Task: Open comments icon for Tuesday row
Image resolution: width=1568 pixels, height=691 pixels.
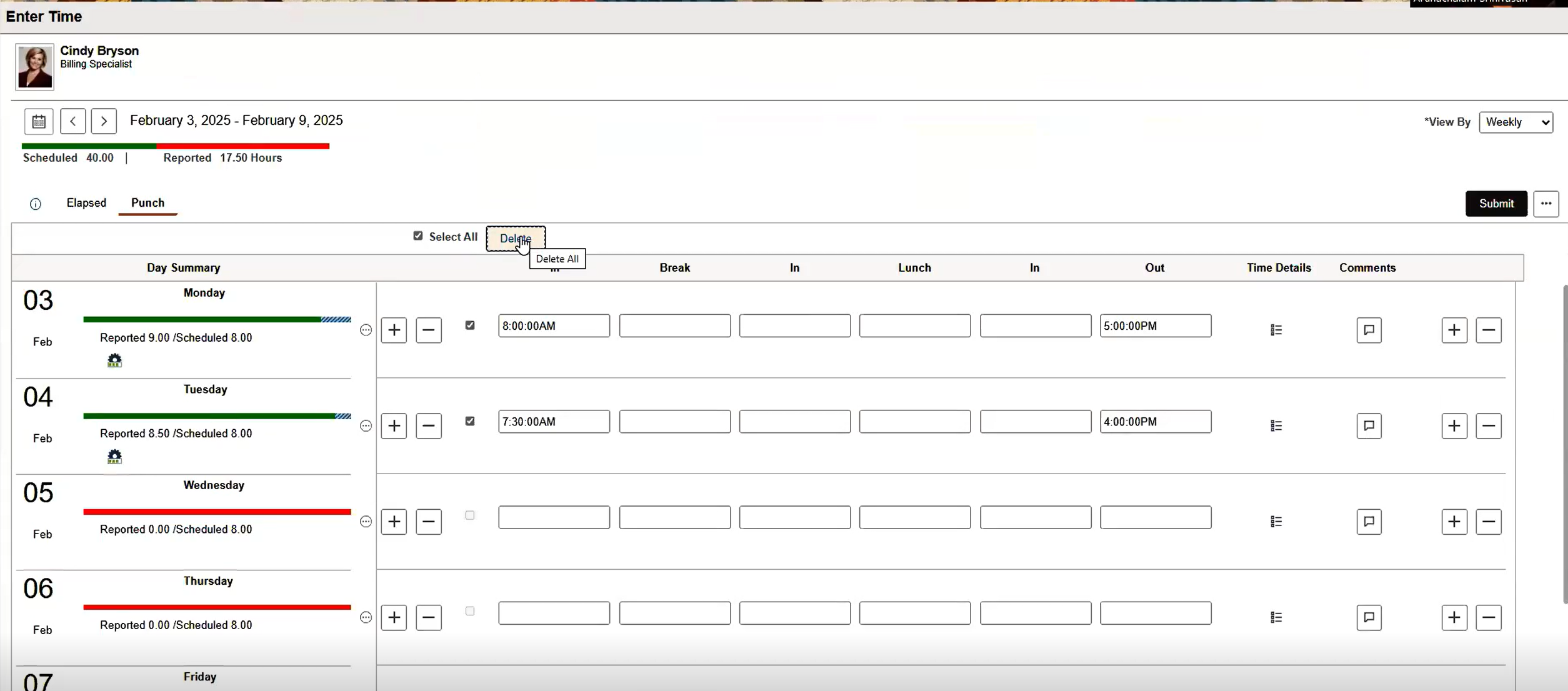Action: [1369, 426]
